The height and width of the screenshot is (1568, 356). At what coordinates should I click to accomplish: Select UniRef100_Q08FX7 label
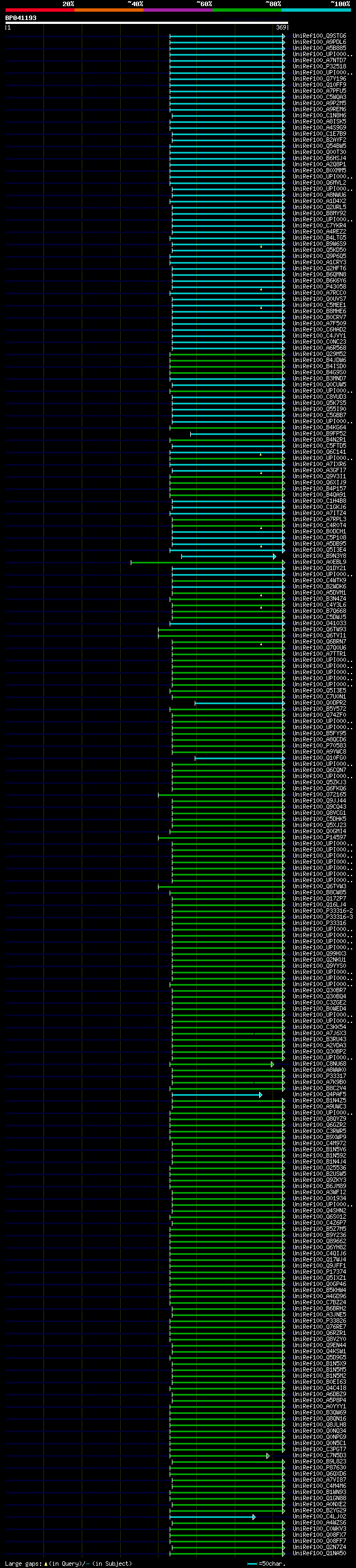click(x=319, y=1535)
